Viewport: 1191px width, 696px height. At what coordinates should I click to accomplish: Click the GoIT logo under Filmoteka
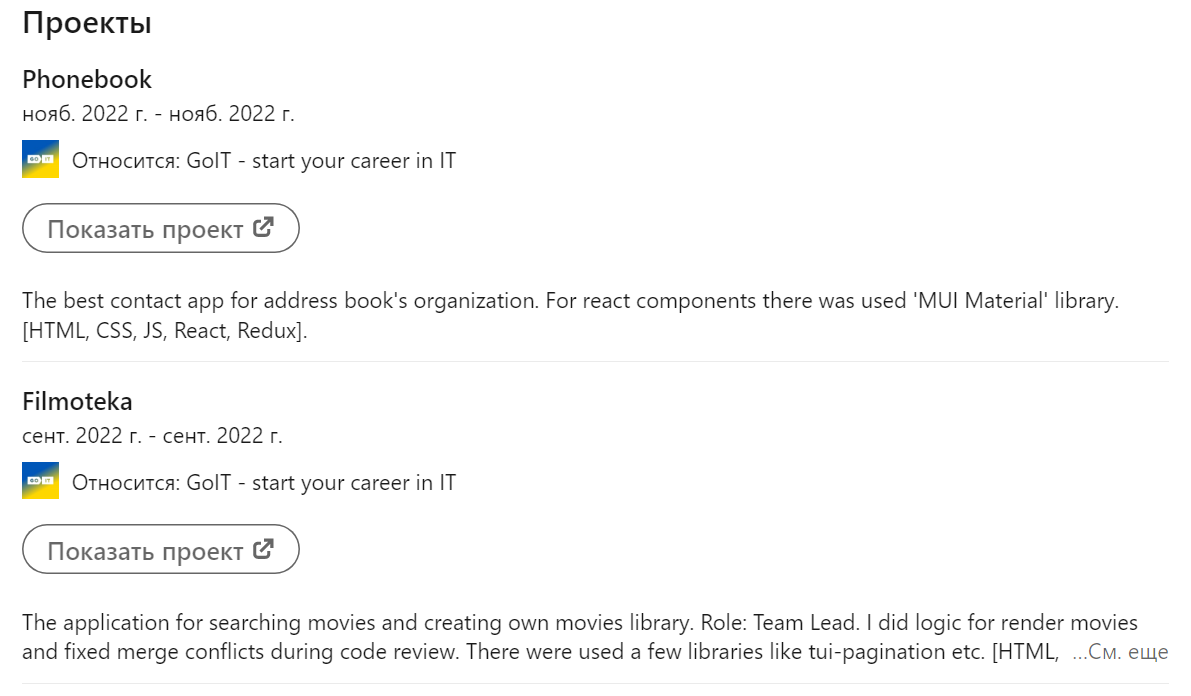(40, 480)
